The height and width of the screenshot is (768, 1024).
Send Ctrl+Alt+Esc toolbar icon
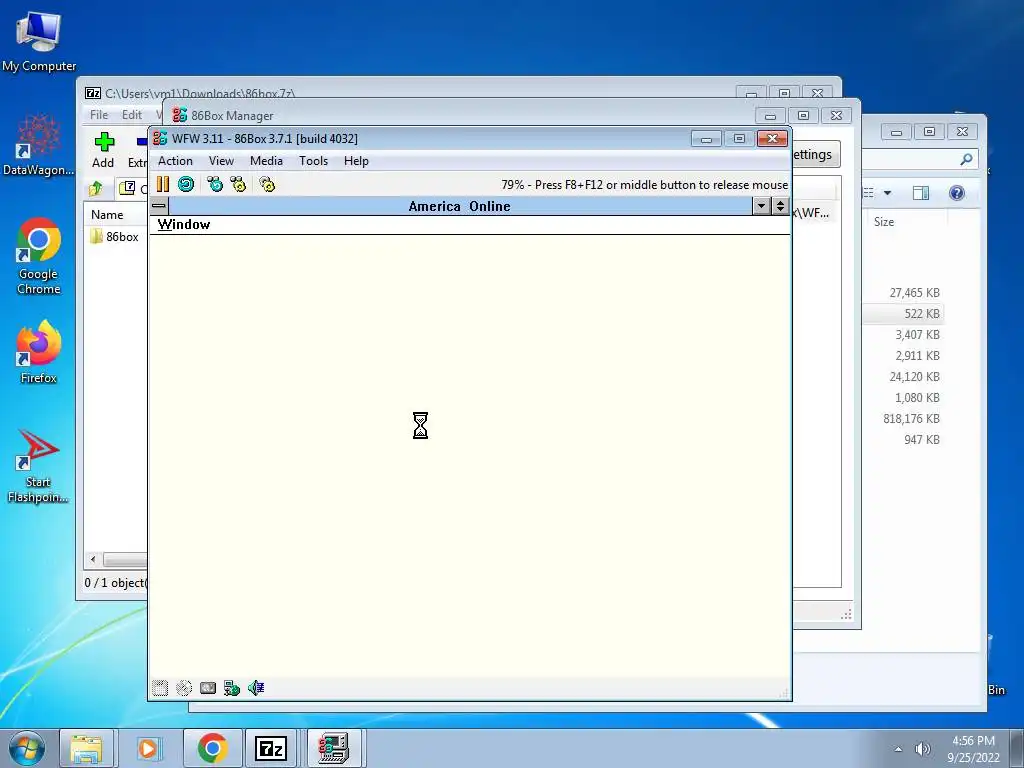click(238, 184)
